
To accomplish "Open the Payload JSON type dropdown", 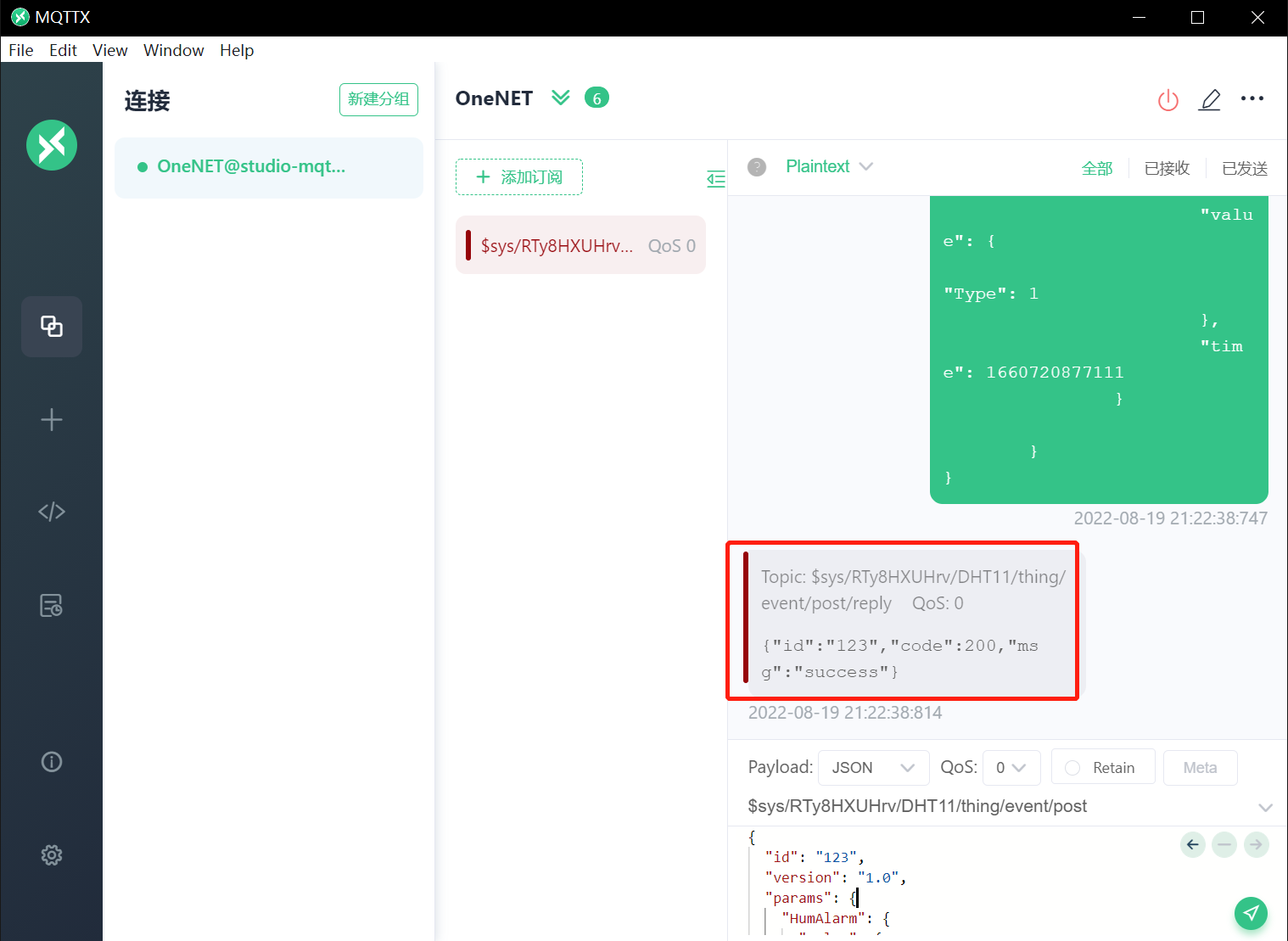I will 874,768.
